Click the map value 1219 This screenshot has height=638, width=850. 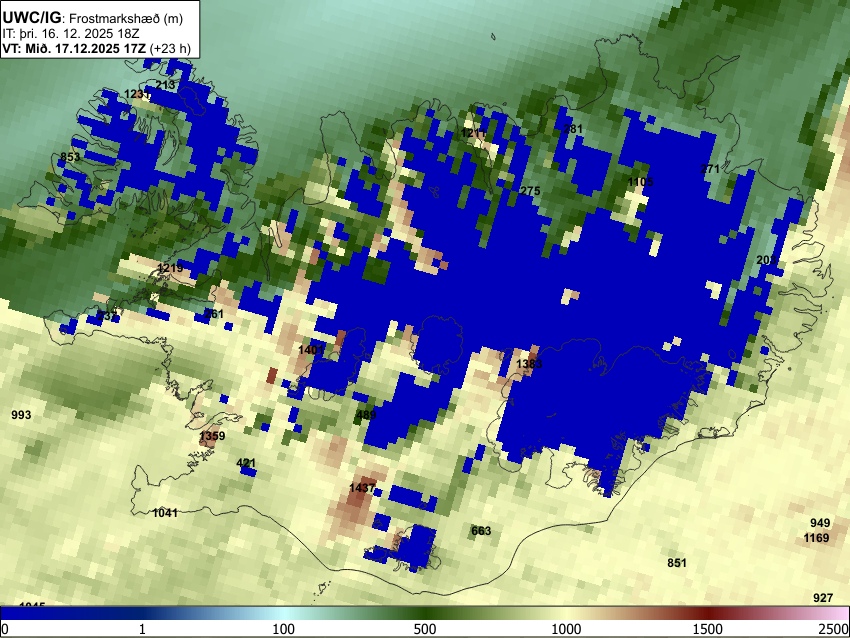tap(170, 268)
